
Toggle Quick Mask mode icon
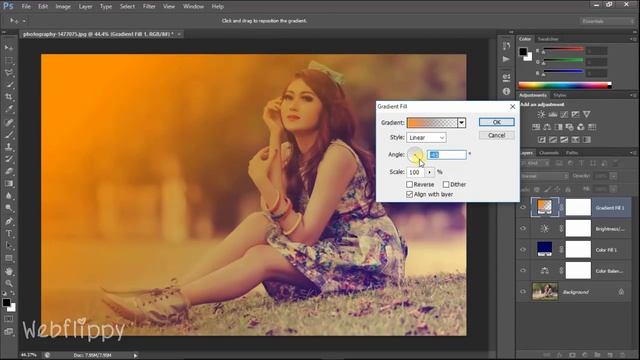[9, 319]
